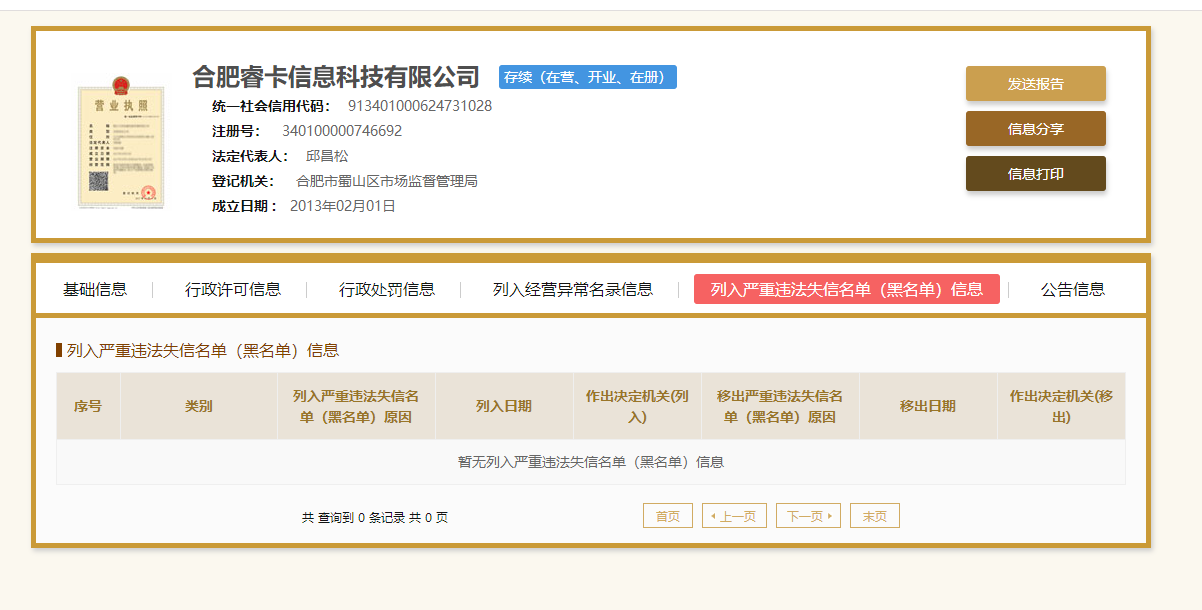Go to the 列入经营异常名录信息 tab
1202x610 pixels.
tap(573, 289)
